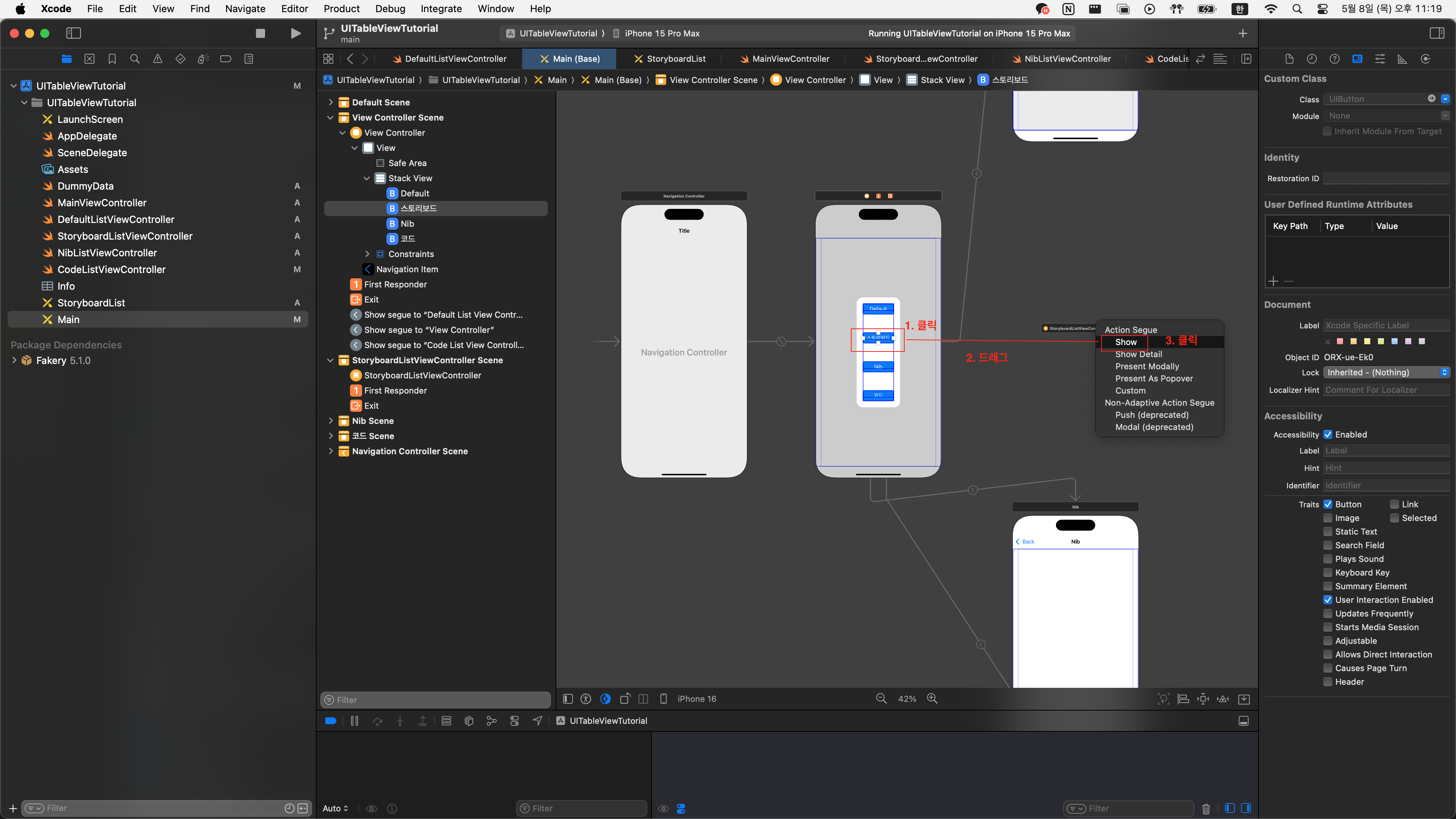This screenshot has width=1456, height=819.
Task: Expand Navigation Controller Scene
Action: (331, 451)
